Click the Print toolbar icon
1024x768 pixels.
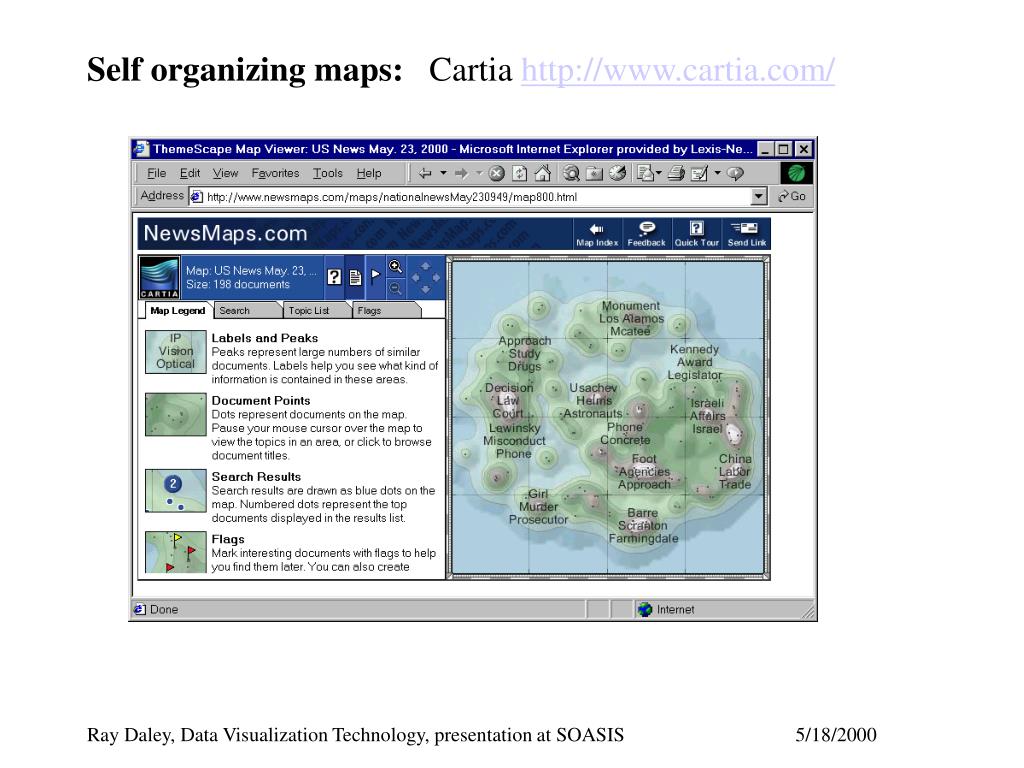[677, 174]
